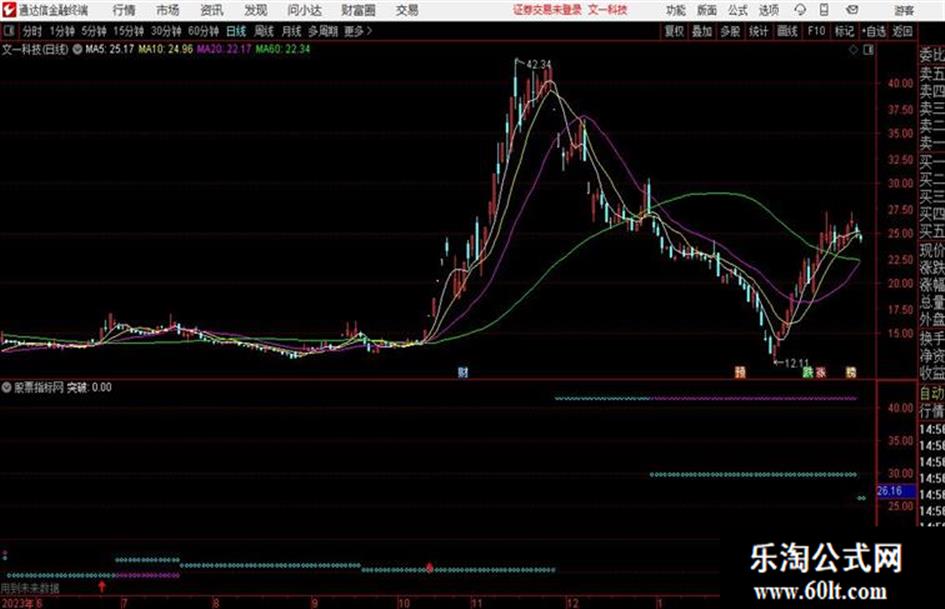
Task: Click the Tongdaxin red logo icon
Action: pos(8,10)
